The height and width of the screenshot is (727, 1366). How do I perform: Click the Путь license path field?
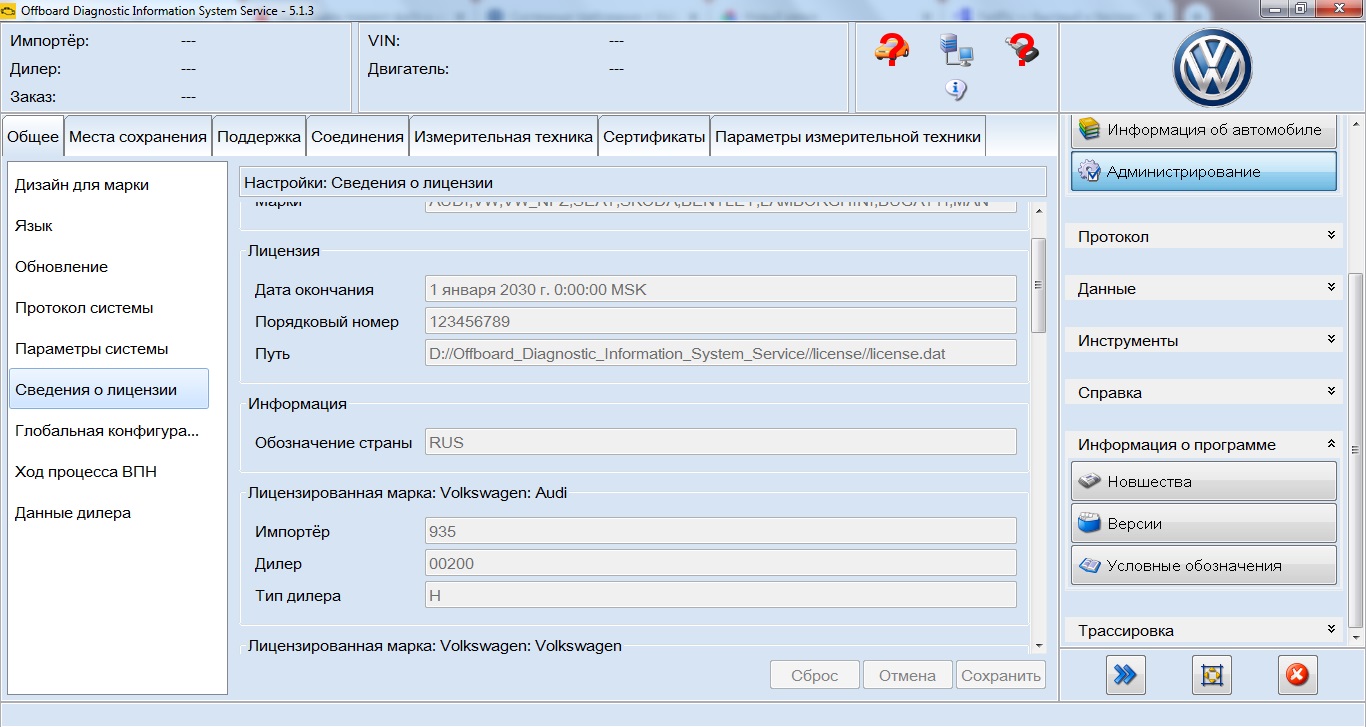point(721,353)
